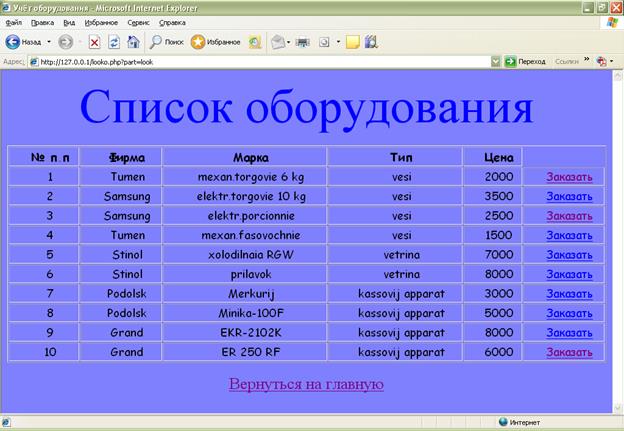This screenshot has width=624, height=431.
Task: Click Заказать link for Merkurij row
Action: [569, 294]
